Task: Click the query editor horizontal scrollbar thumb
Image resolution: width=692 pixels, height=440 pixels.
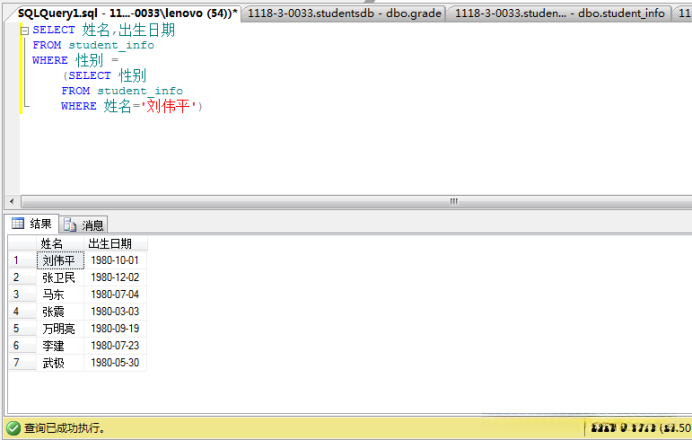Action: click(453, 202)
